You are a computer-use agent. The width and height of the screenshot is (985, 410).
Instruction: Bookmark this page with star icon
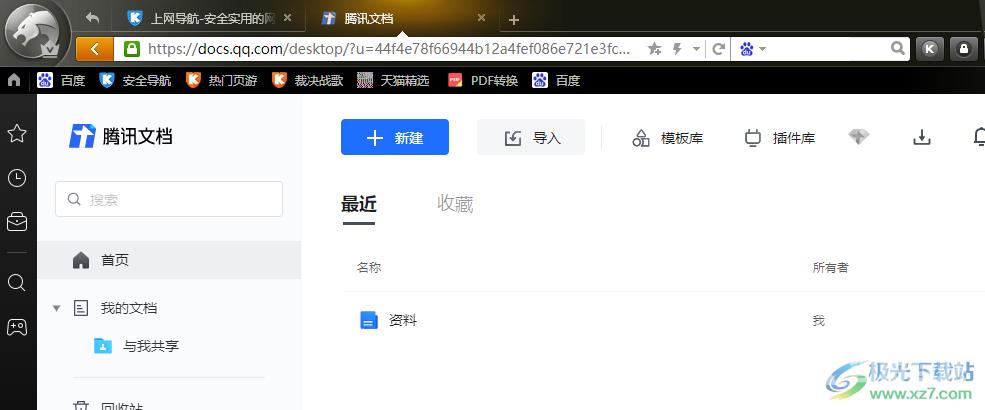[x=655, y=48]
